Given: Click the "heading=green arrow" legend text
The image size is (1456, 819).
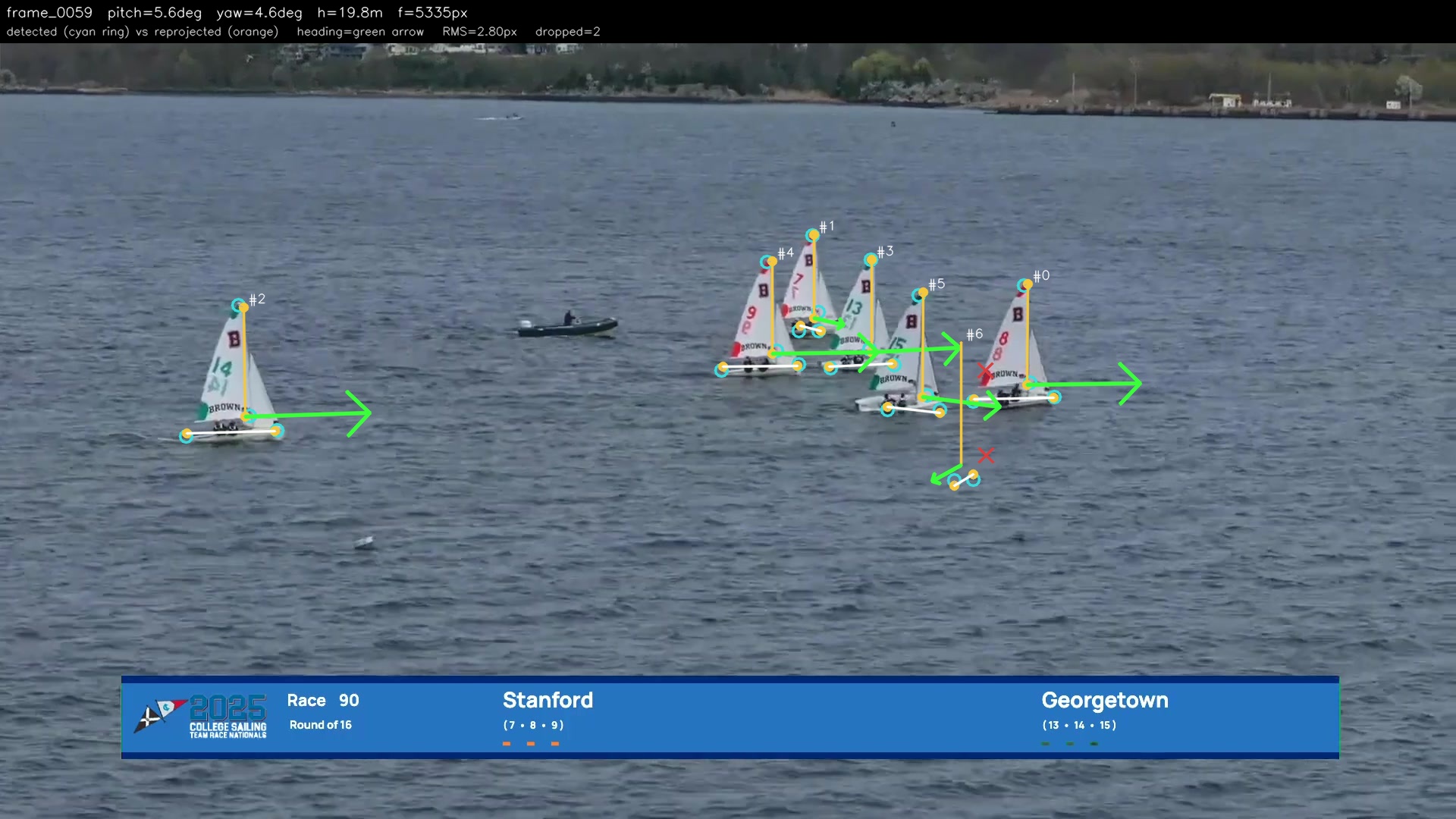Looking at the screenshot, I should [x=360, y=32].
